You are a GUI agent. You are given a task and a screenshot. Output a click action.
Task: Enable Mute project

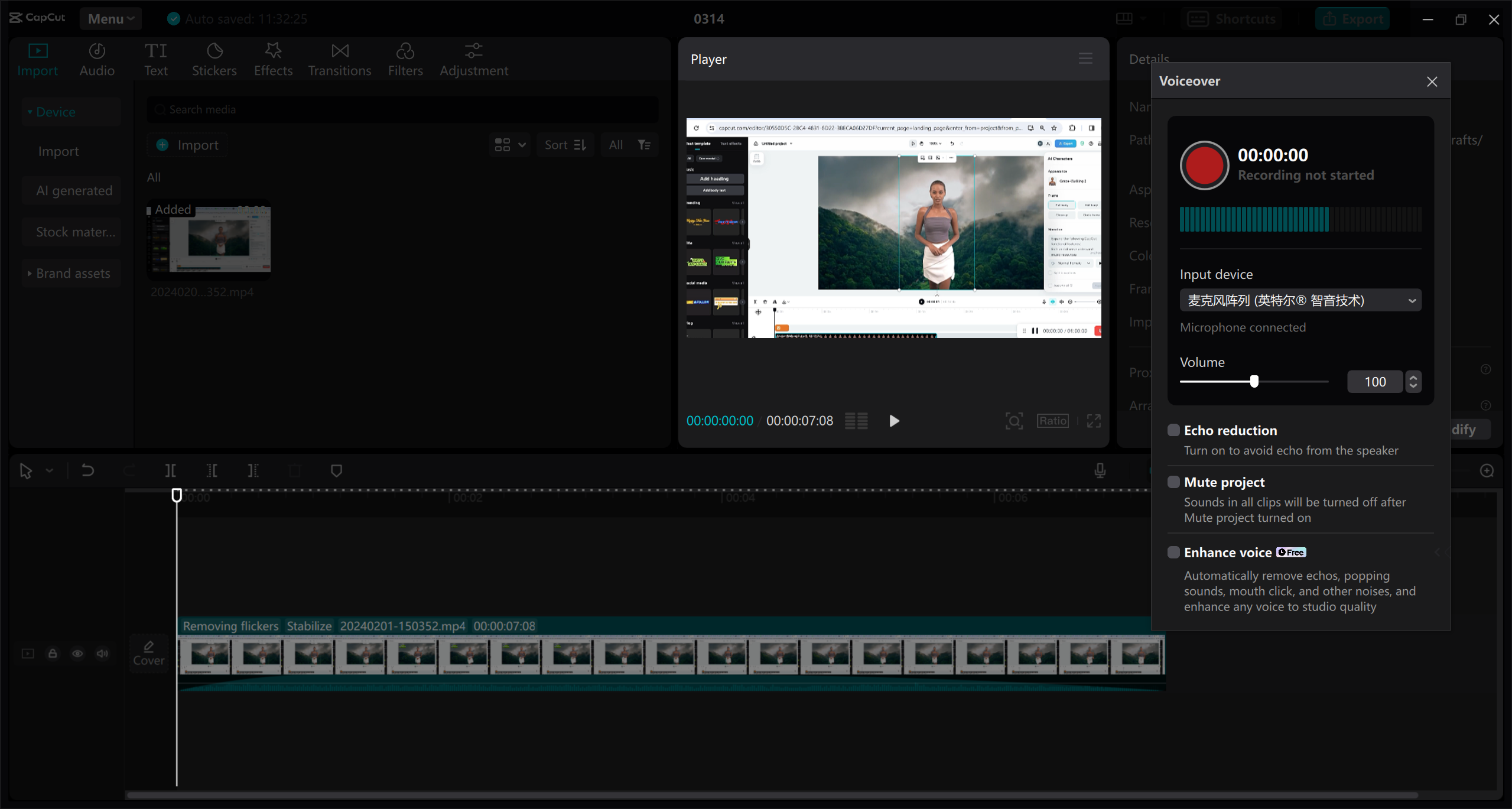coord(1173,482)
